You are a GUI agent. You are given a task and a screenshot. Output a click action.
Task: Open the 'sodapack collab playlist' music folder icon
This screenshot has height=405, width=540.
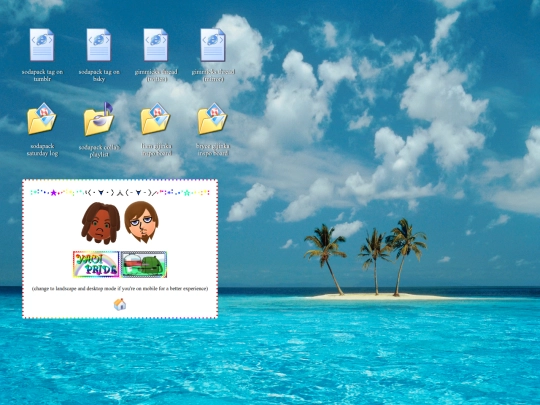coord(99,118)
